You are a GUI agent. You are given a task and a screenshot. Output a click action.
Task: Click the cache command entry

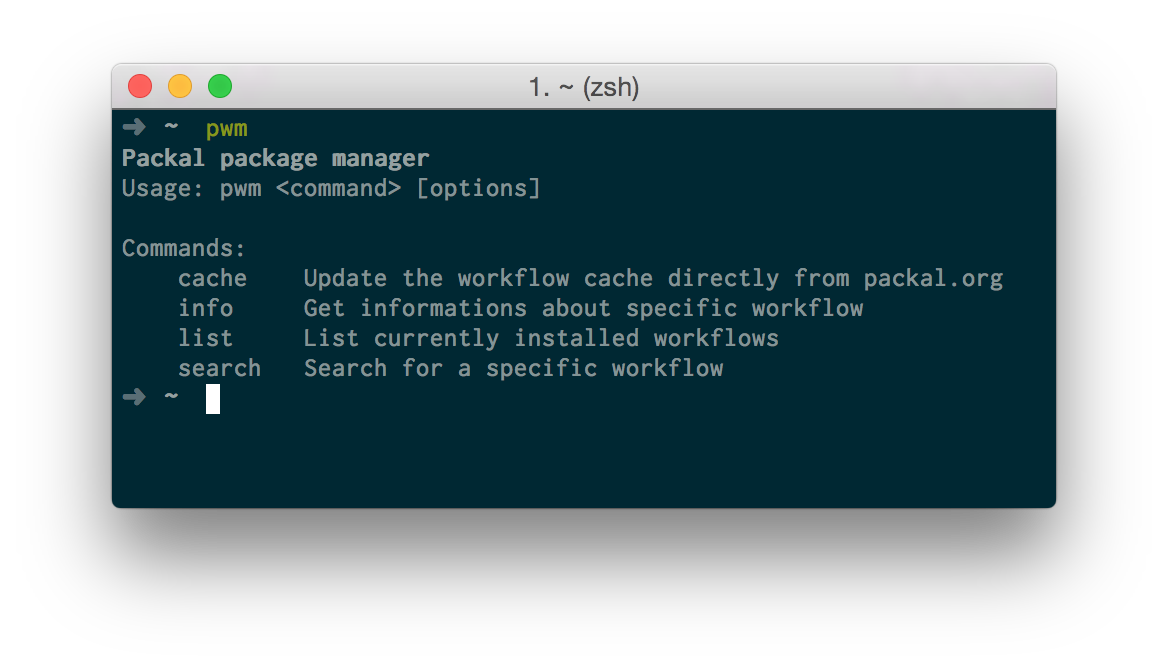[x=212, y=278]
